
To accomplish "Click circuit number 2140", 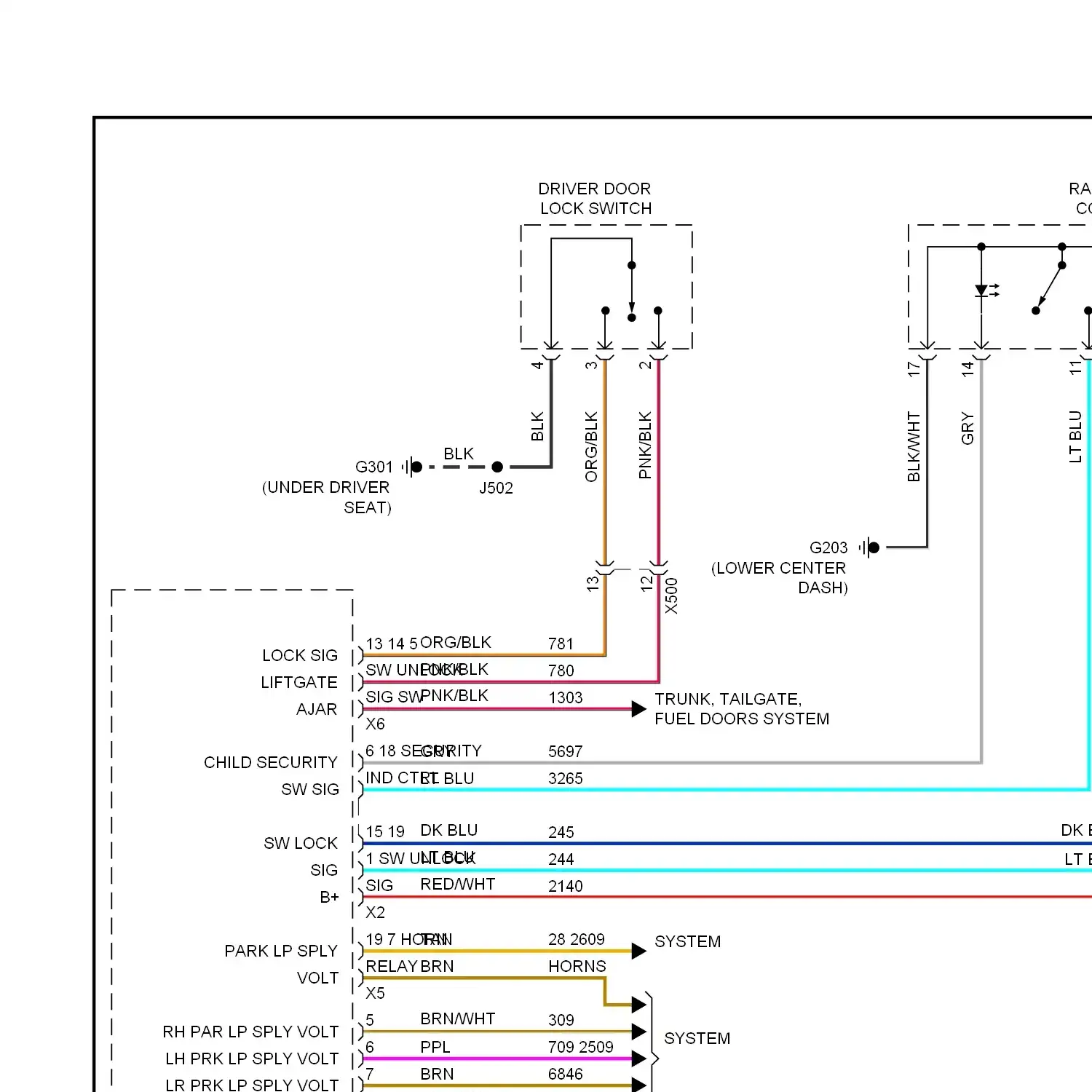I will (566, 886).
